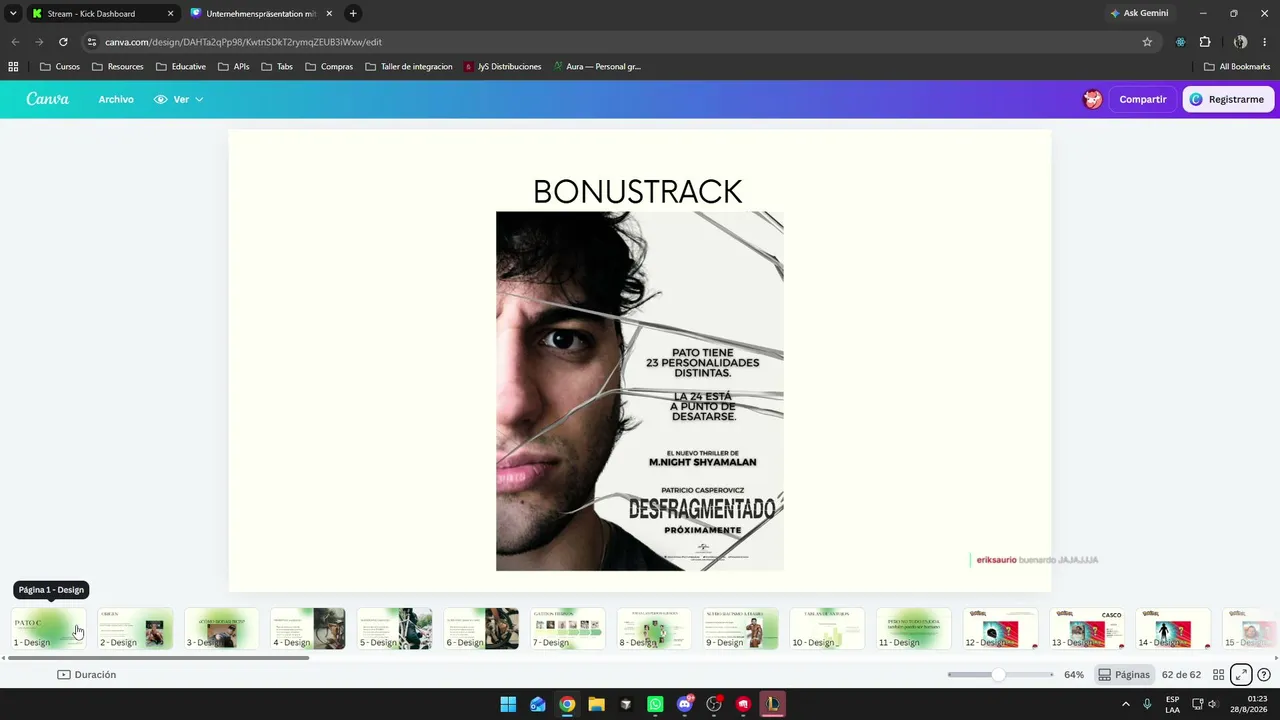Open the APIs bookmark folder
The image size is (1280, 720).
coord(234,67)
